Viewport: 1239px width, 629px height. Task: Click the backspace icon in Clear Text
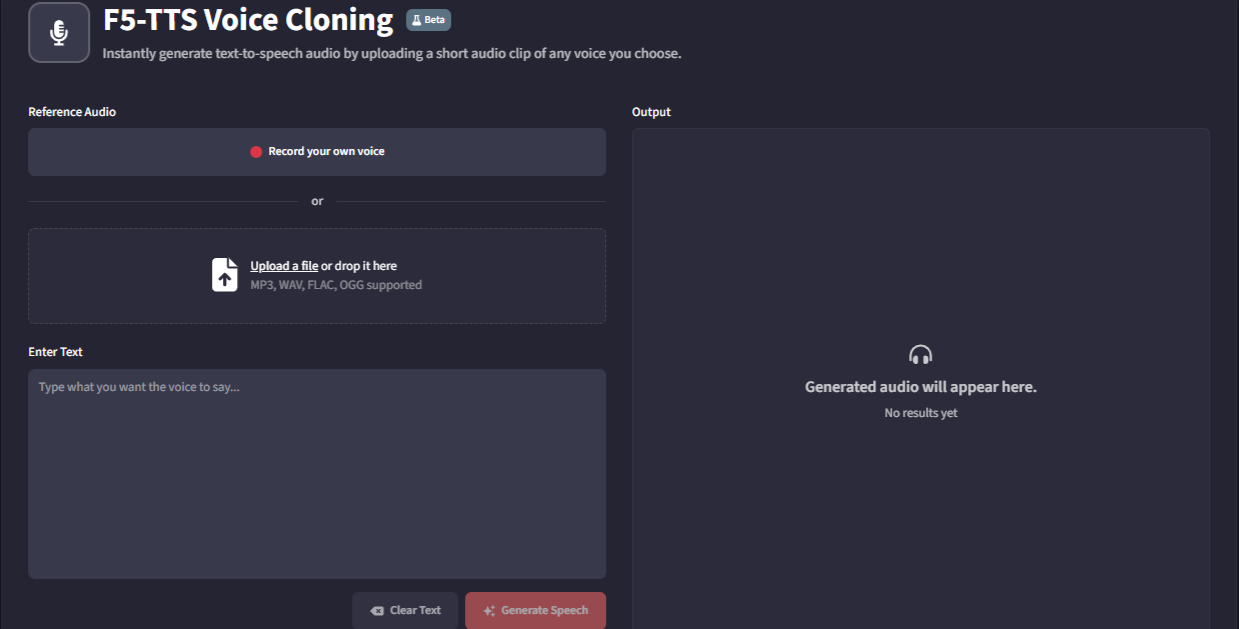pos(377,611)
